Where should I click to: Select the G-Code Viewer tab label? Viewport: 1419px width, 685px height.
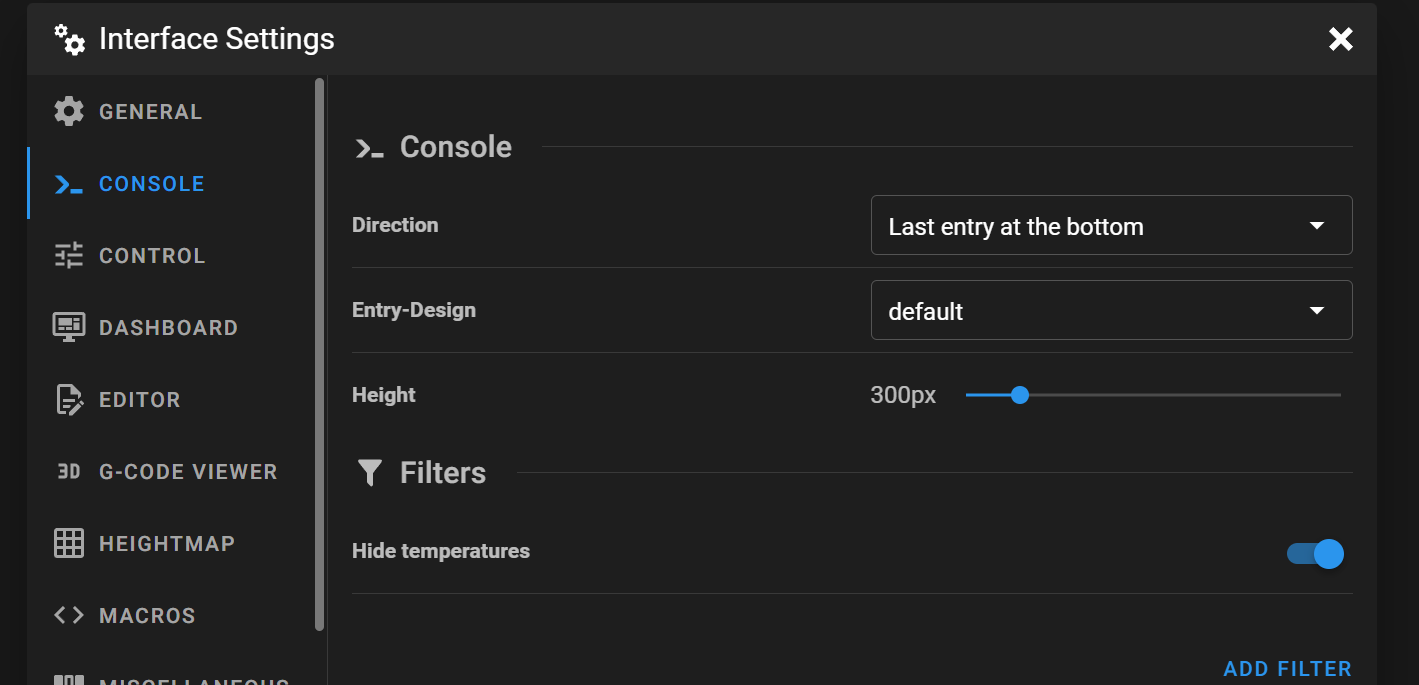point(188,472)
